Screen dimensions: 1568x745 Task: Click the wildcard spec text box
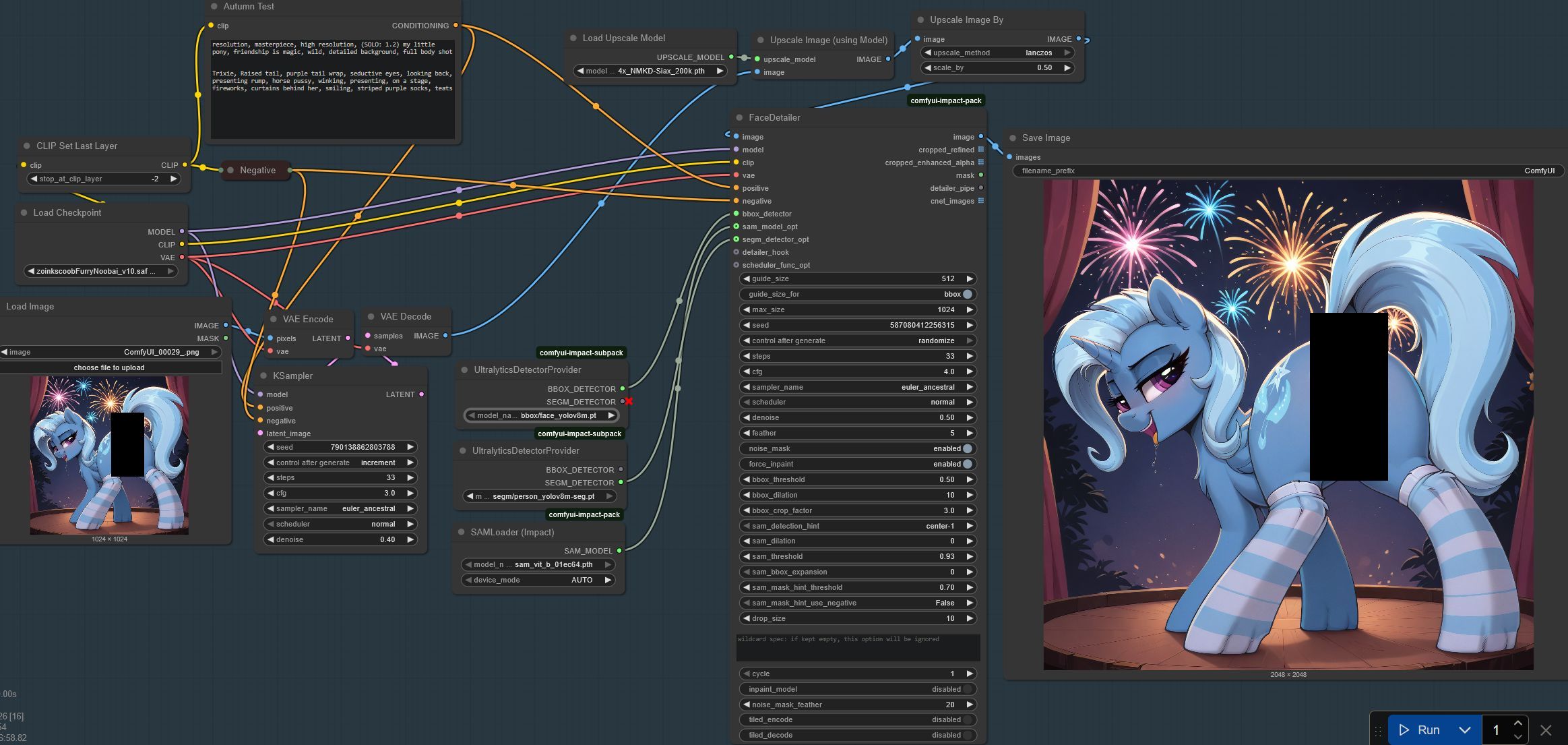coord(858,648)
